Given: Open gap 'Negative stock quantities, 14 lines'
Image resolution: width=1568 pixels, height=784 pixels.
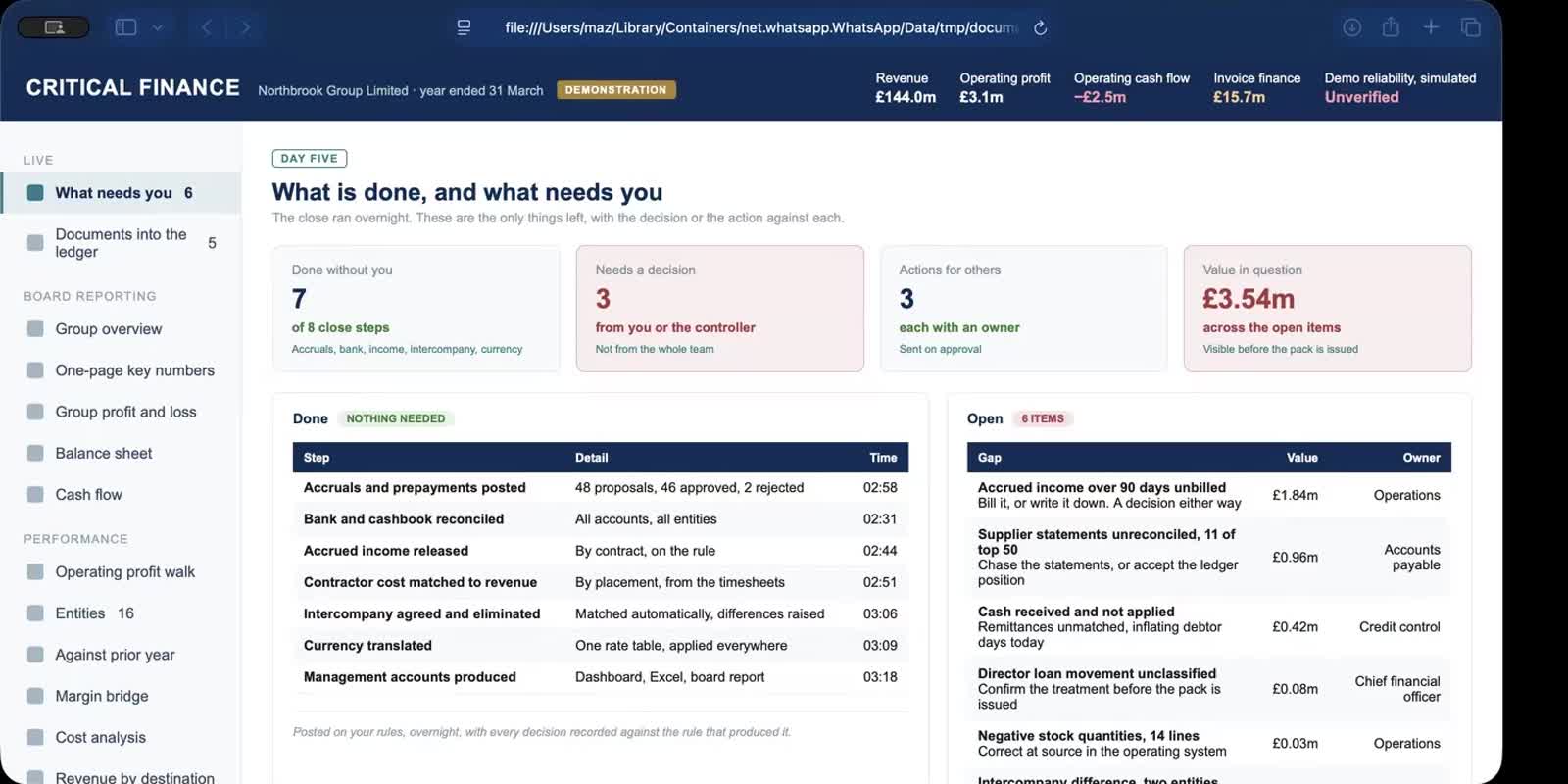Looking at the screenshot, I should (1209, 743).
